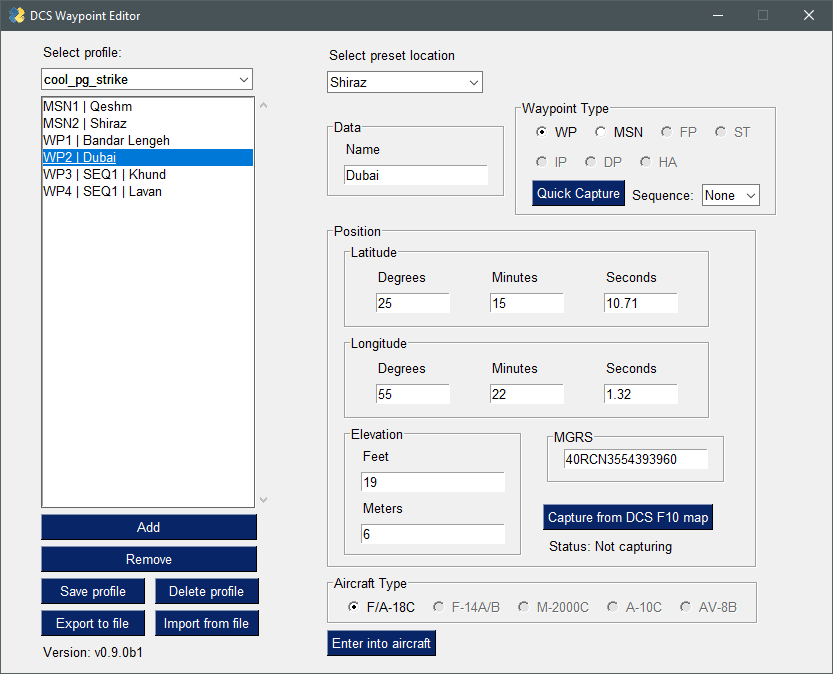Select the MSN waypoint type radio button

[x=601, y=132]
